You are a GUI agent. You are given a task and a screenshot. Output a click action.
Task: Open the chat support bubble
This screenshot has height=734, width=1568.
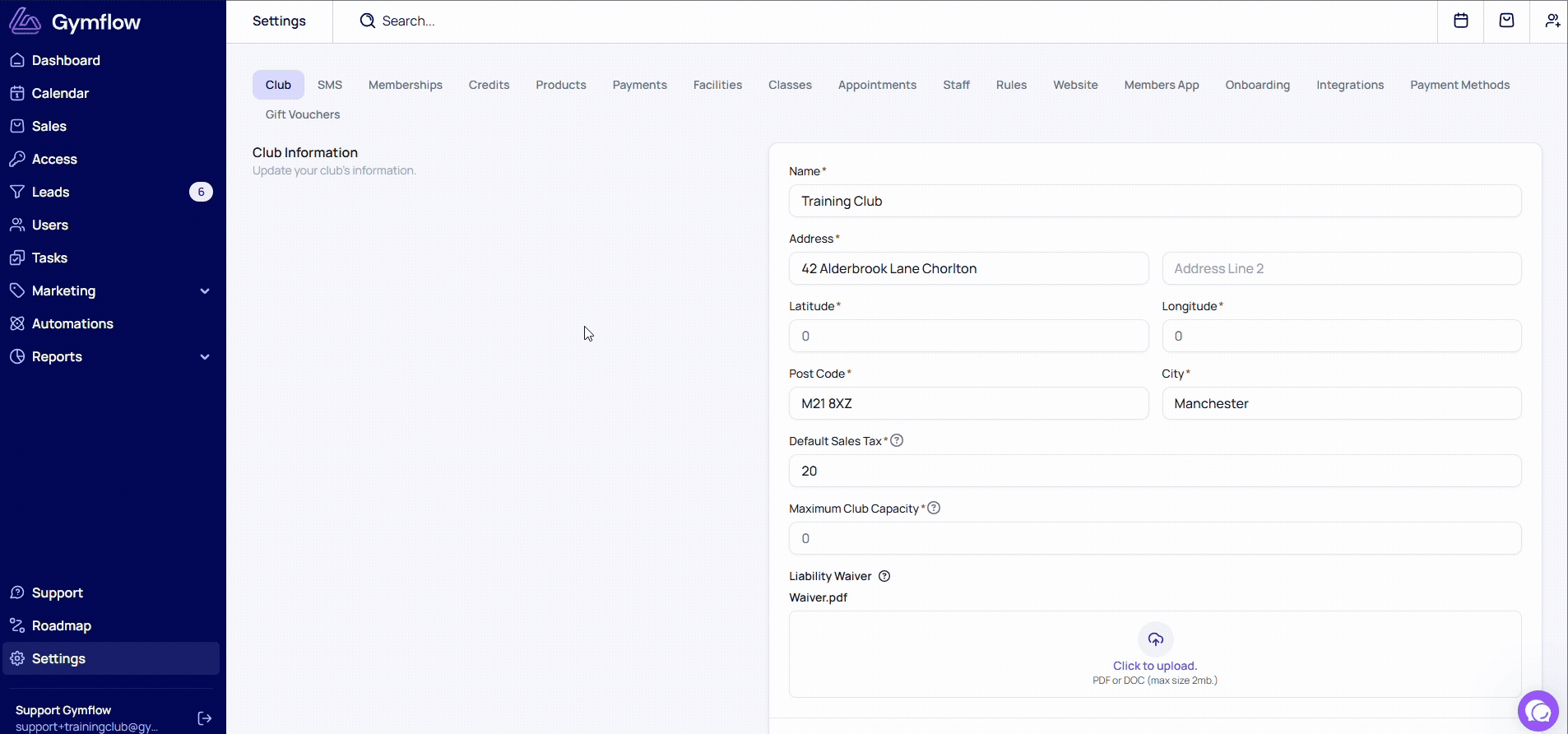point(1538,711)
